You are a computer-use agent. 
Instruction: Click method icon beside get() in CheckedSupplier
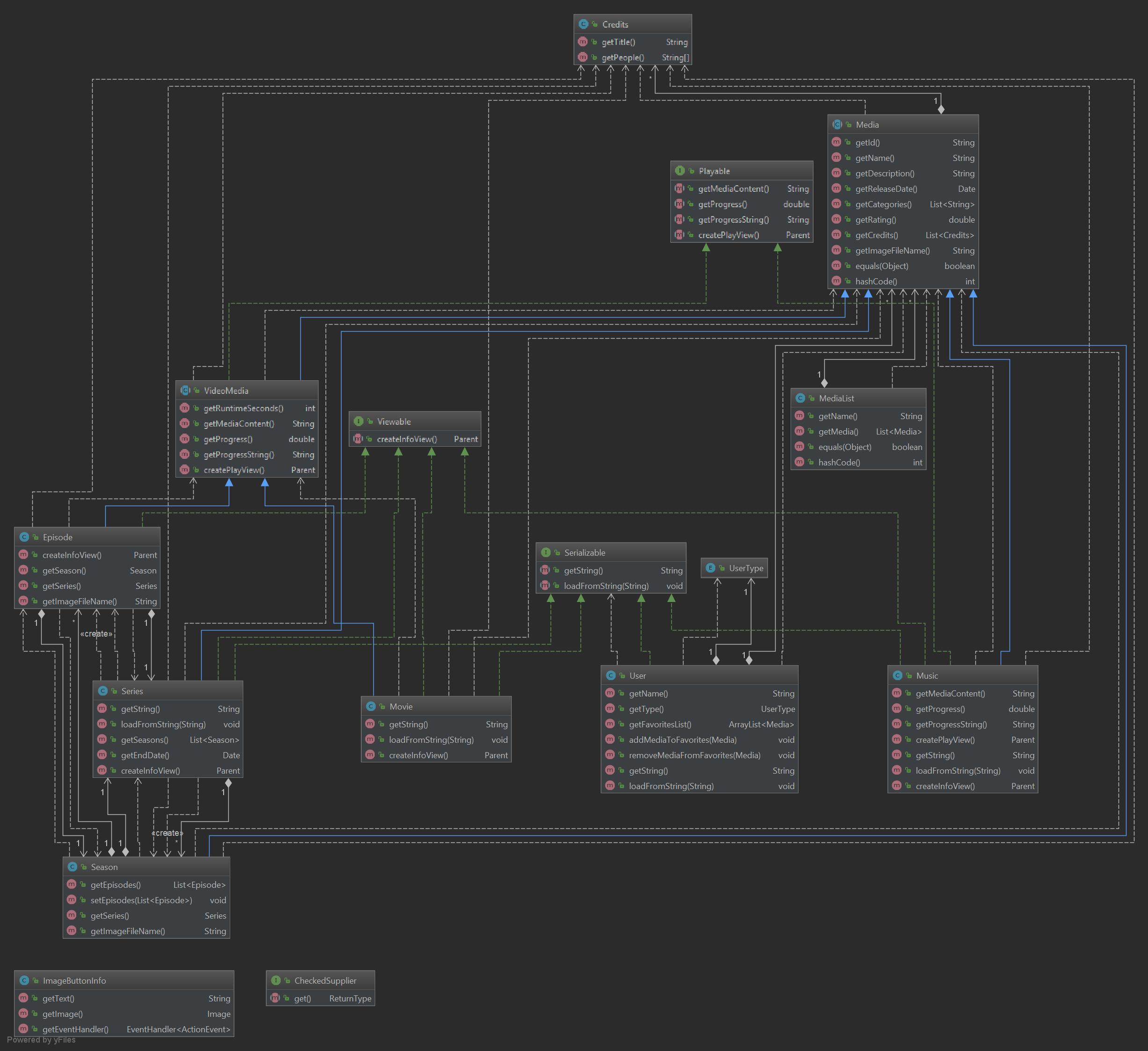coord(275,998)
